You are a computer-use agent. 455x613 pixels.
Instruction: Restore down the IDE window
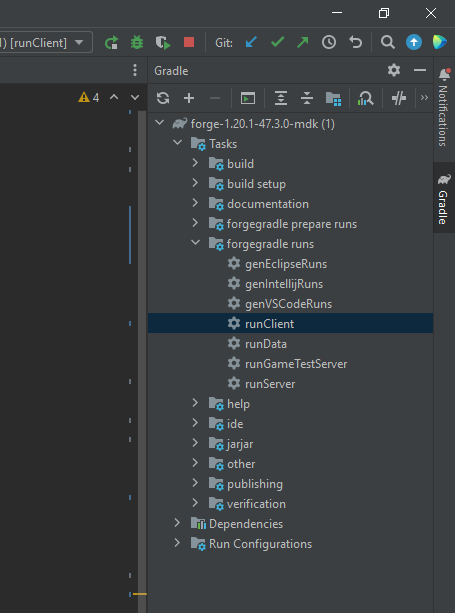(384, 13)
